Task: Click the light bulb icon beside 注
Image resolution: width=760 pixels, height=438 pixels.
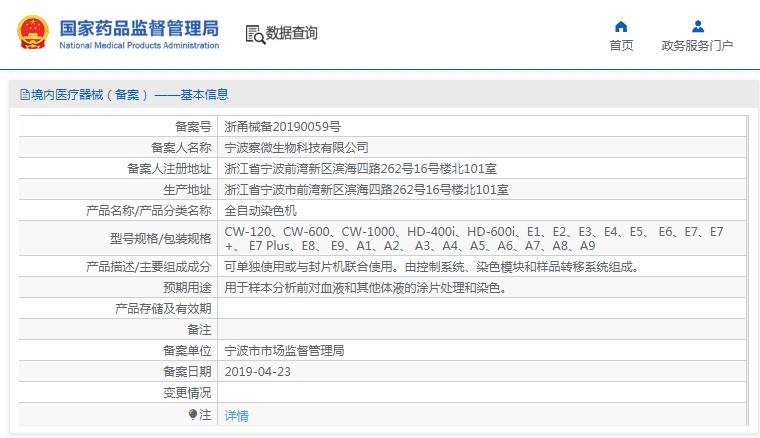Action: tap(193, 414)
